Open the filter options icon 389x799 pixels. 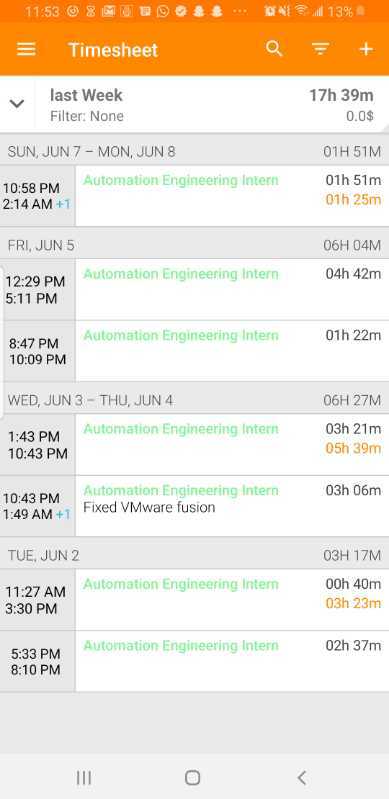click(320, 49)
